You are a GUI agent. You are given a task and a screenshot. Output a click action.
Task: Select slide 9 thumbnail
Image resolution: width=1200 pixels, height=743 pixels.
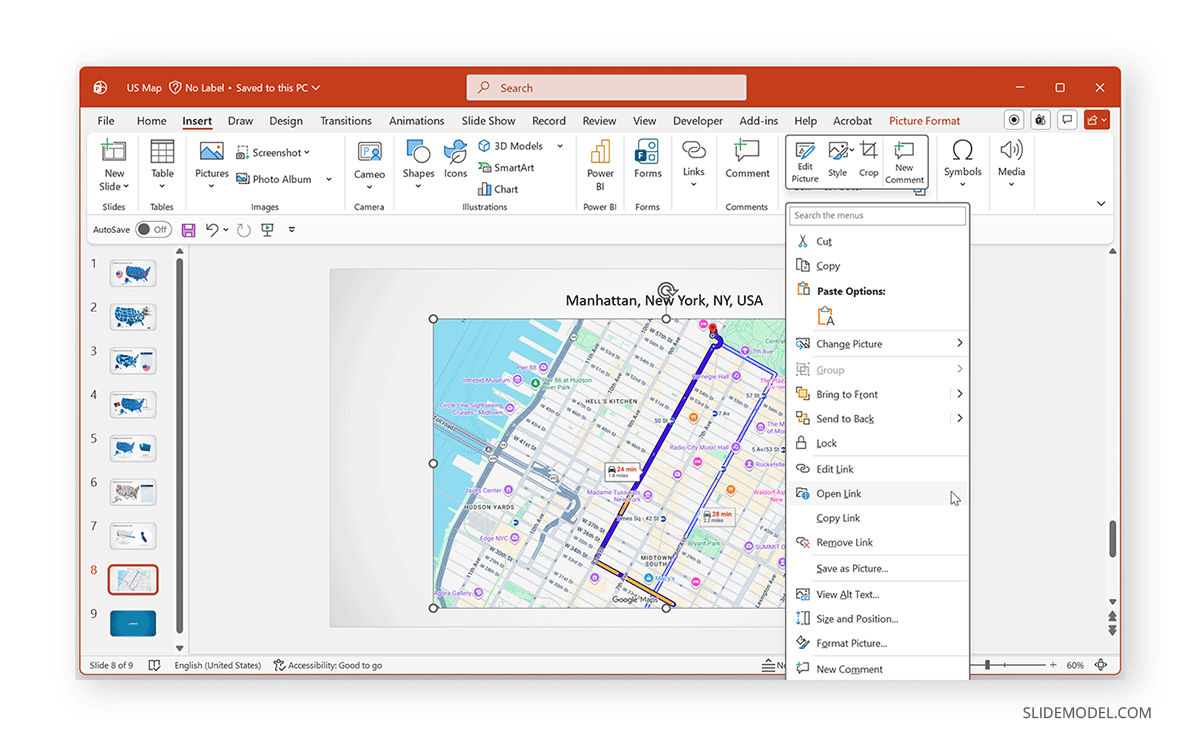point(133,623)
